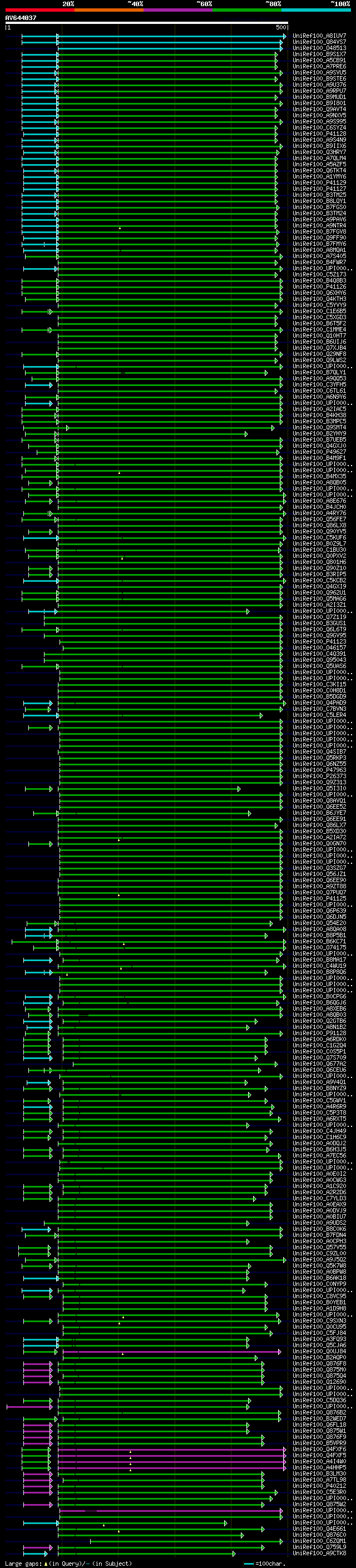
Task: Select the UniRef100_Q9SMT4 row label
Action: click(319, 427)
